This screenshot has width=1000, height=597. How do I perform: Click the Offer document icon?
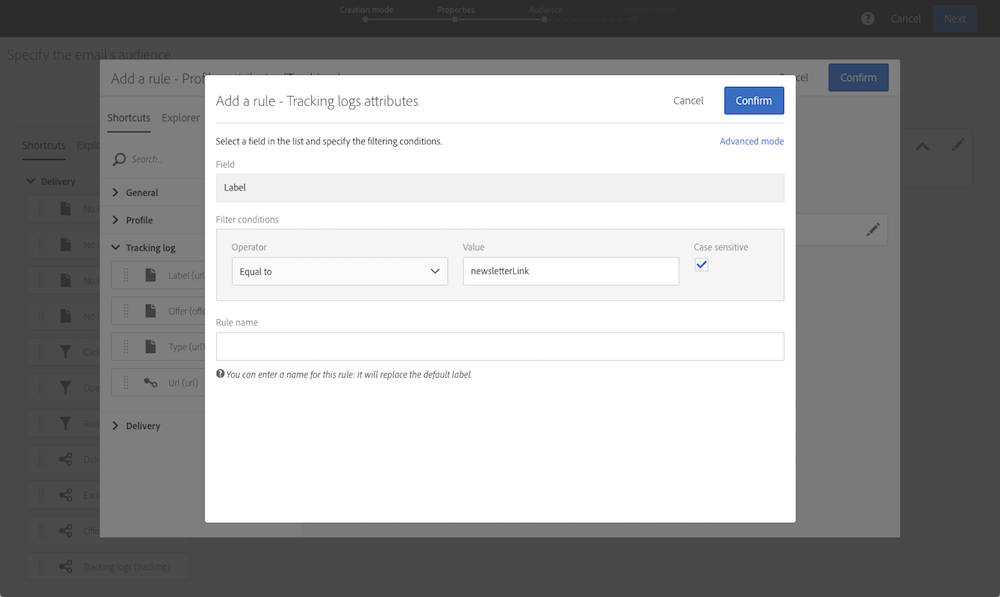pyautogui.click(x=150, y=311)
